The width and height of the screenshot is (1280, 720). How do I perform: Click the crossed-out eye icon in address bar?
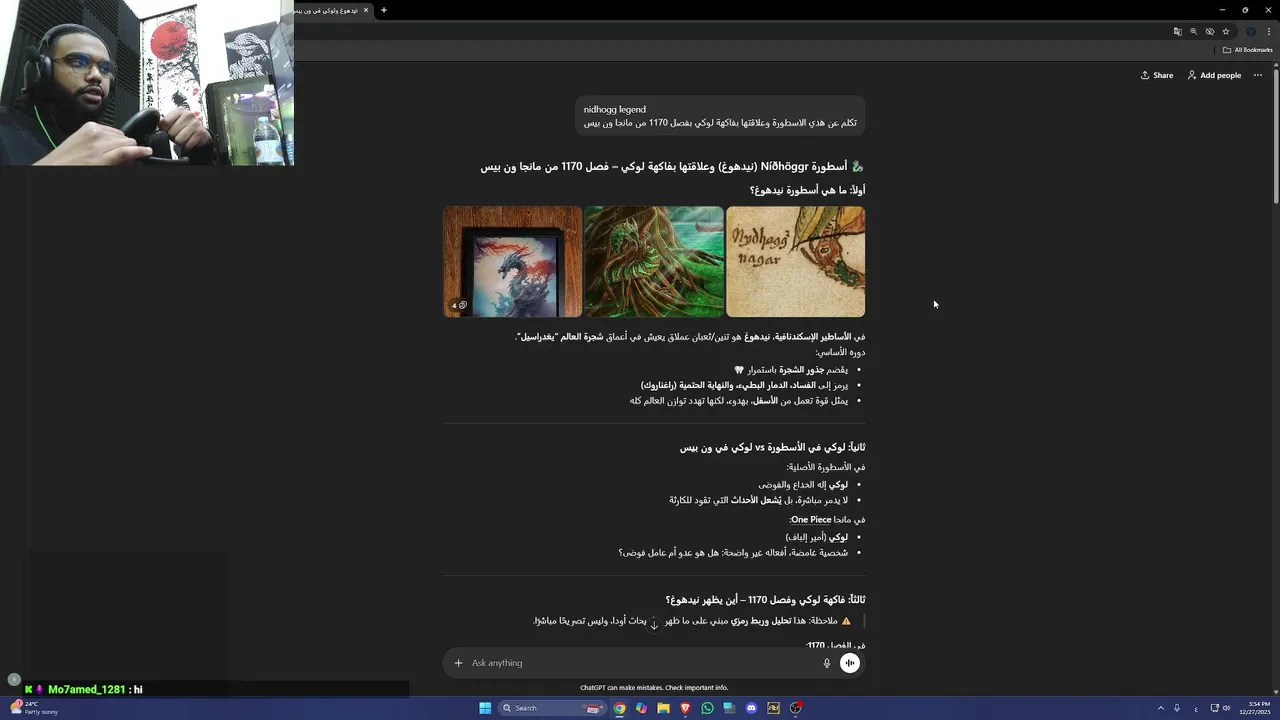[1209, 32]
